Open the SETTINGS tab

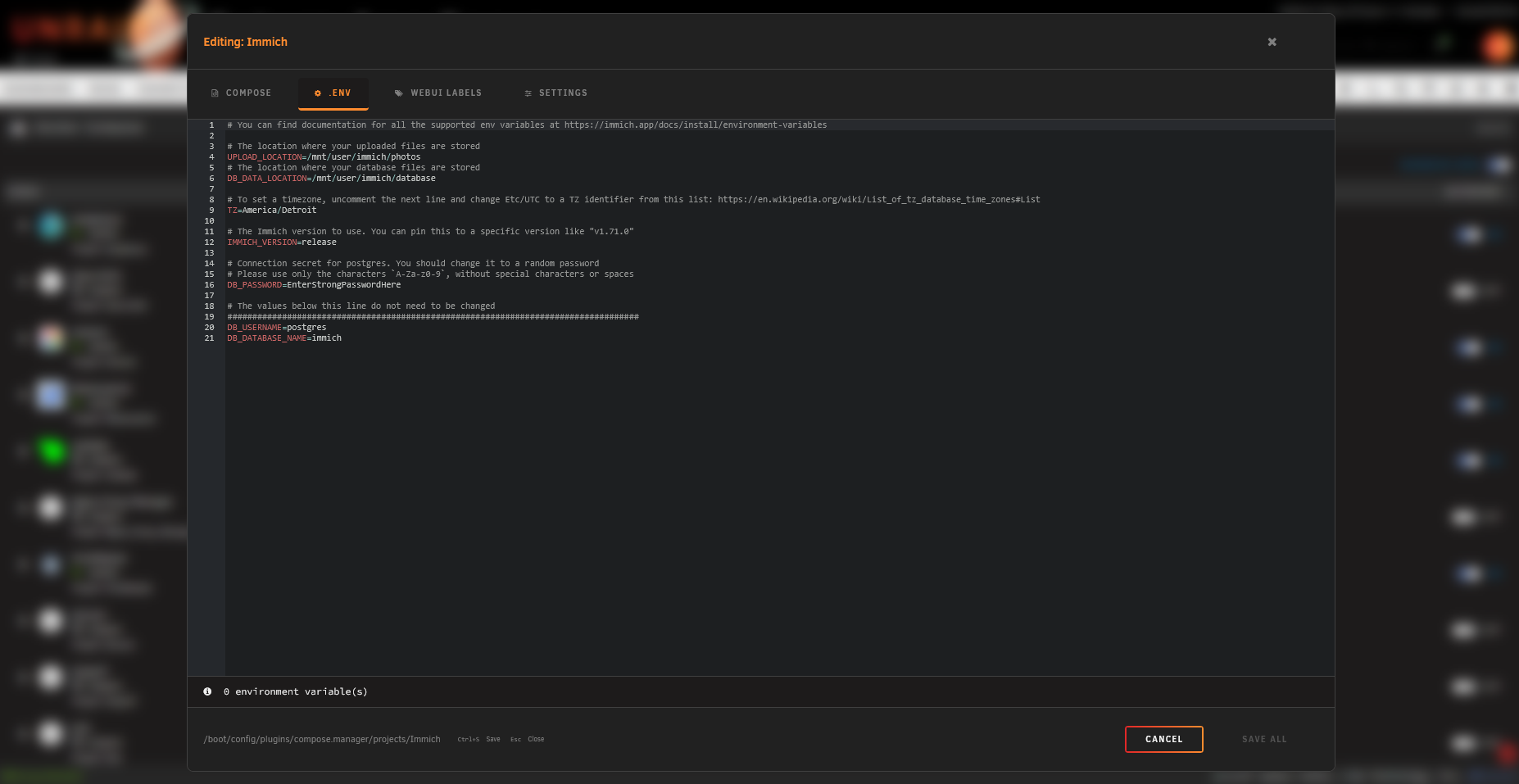(x=556, y=93)
